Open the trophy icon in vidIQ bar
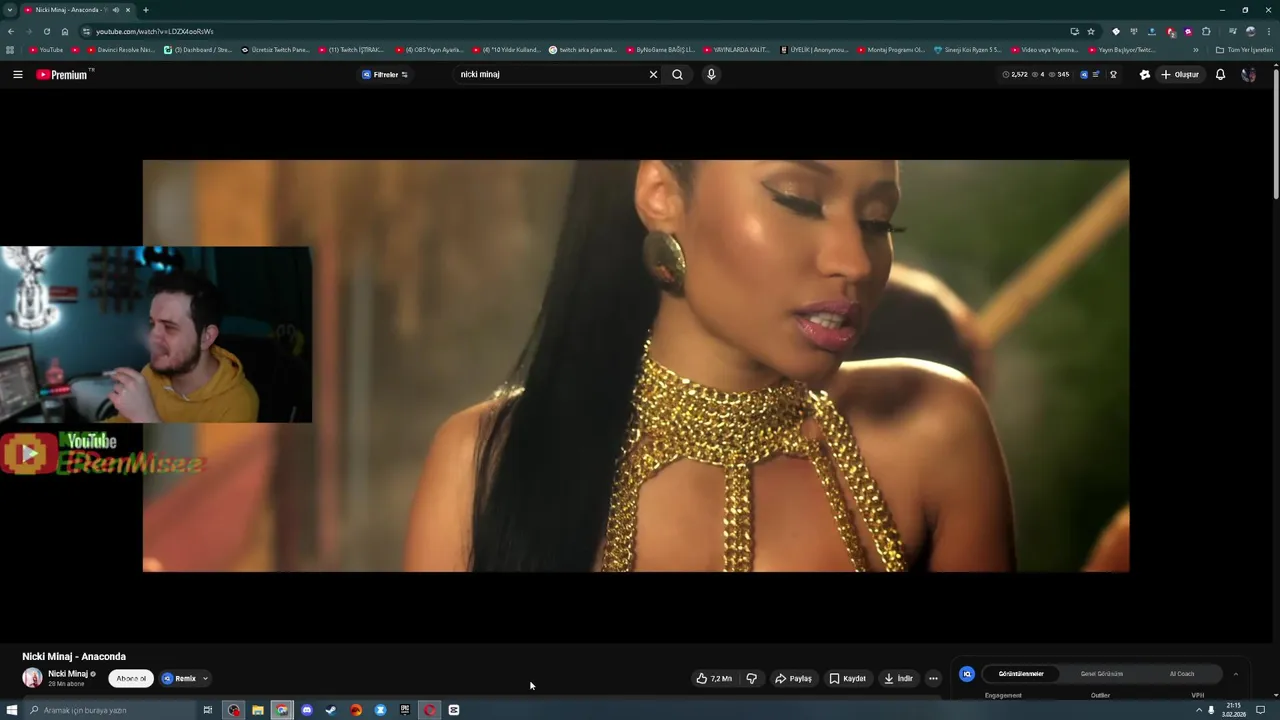Screen dimensions: 1280x720 (x=1113, y=74)
